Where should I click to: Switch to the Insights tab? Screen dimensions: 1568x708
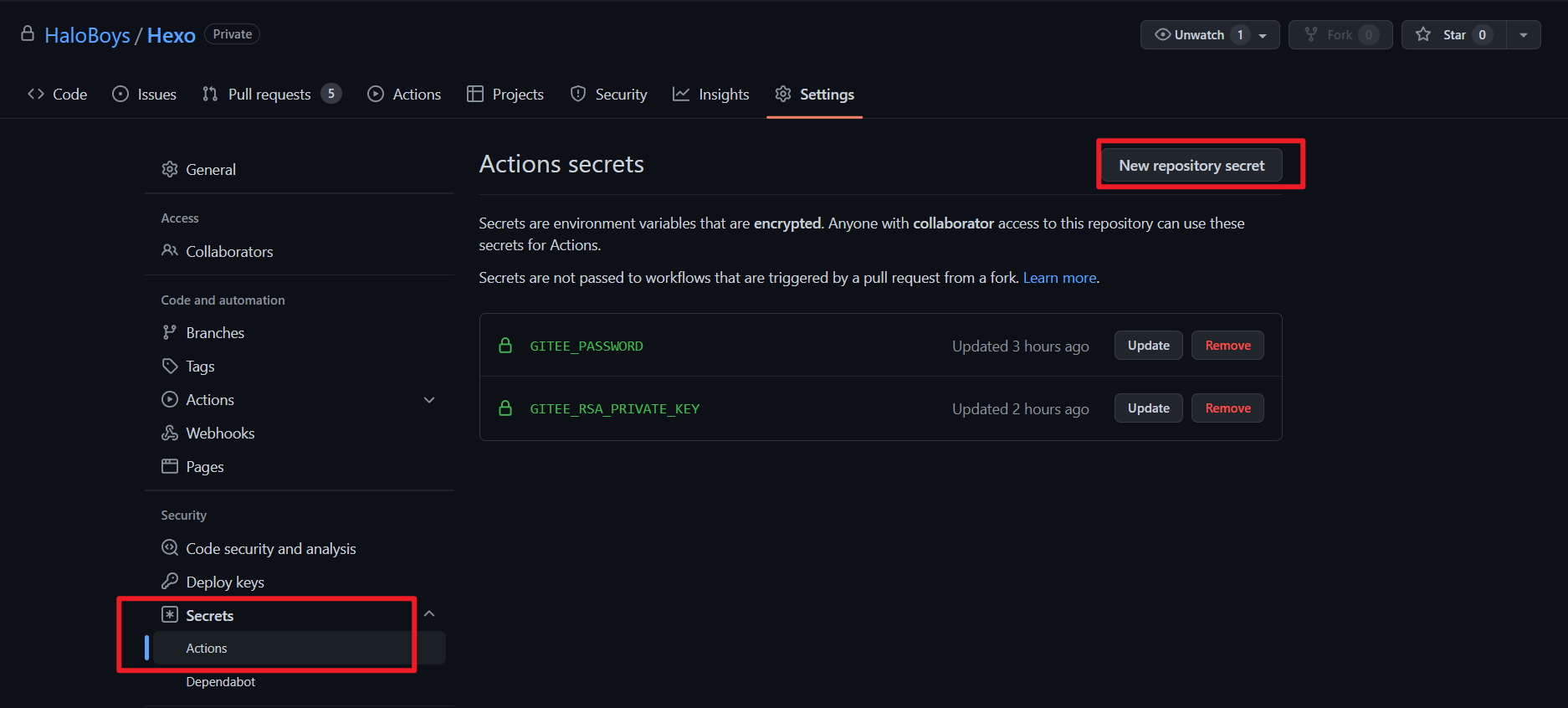pyautogui.click(x=711, y=94)
